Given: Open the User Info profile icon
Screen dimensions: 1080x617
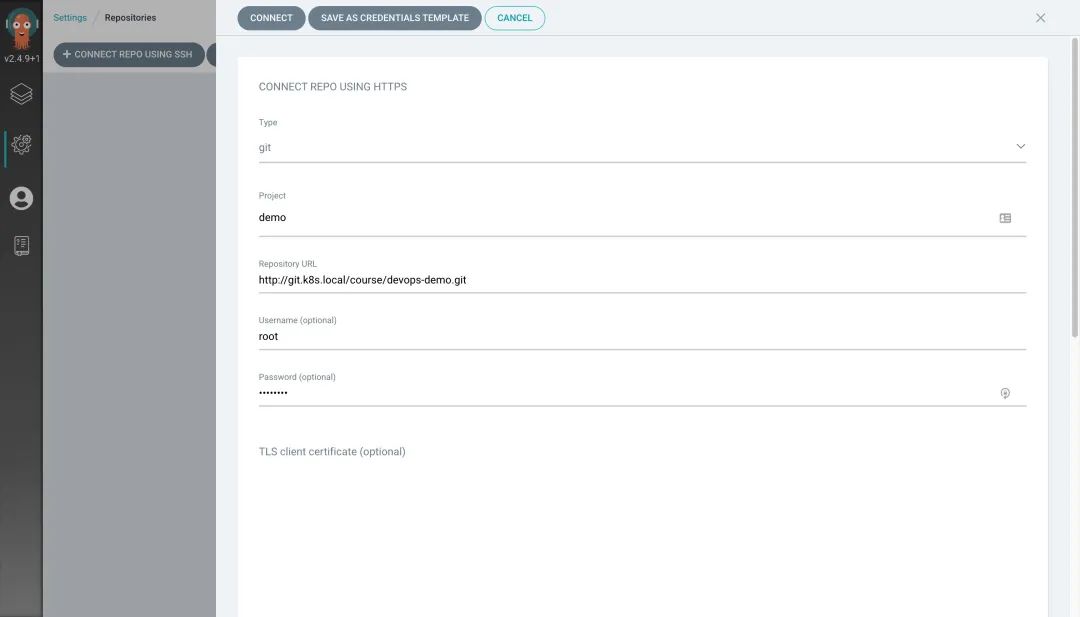Looking at the screenshot, I should [x=21, y=198].
